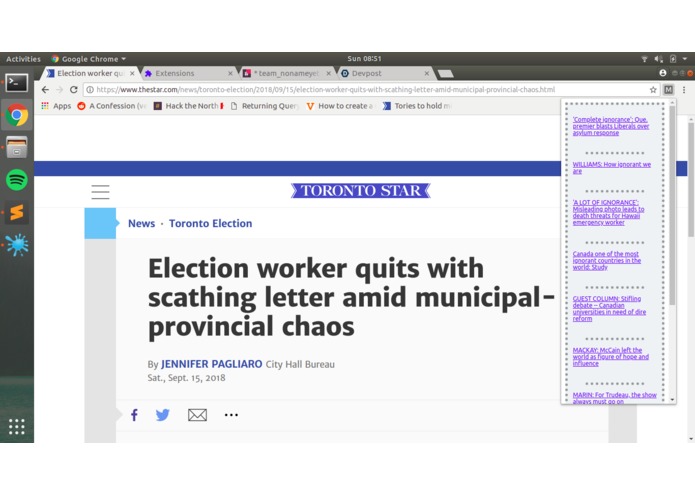The width and height of the screenshot is (695, 494).
Task: Go back with the browser back arrow
Action: coord(45,89)
